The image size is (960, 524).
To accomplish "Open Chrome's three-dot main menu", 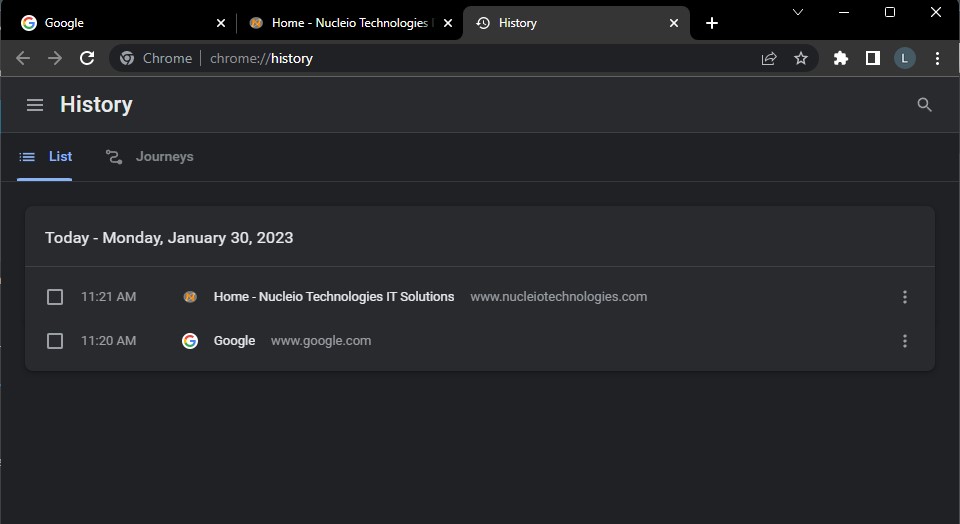I will pyautogui.click(x=937, y=58).
